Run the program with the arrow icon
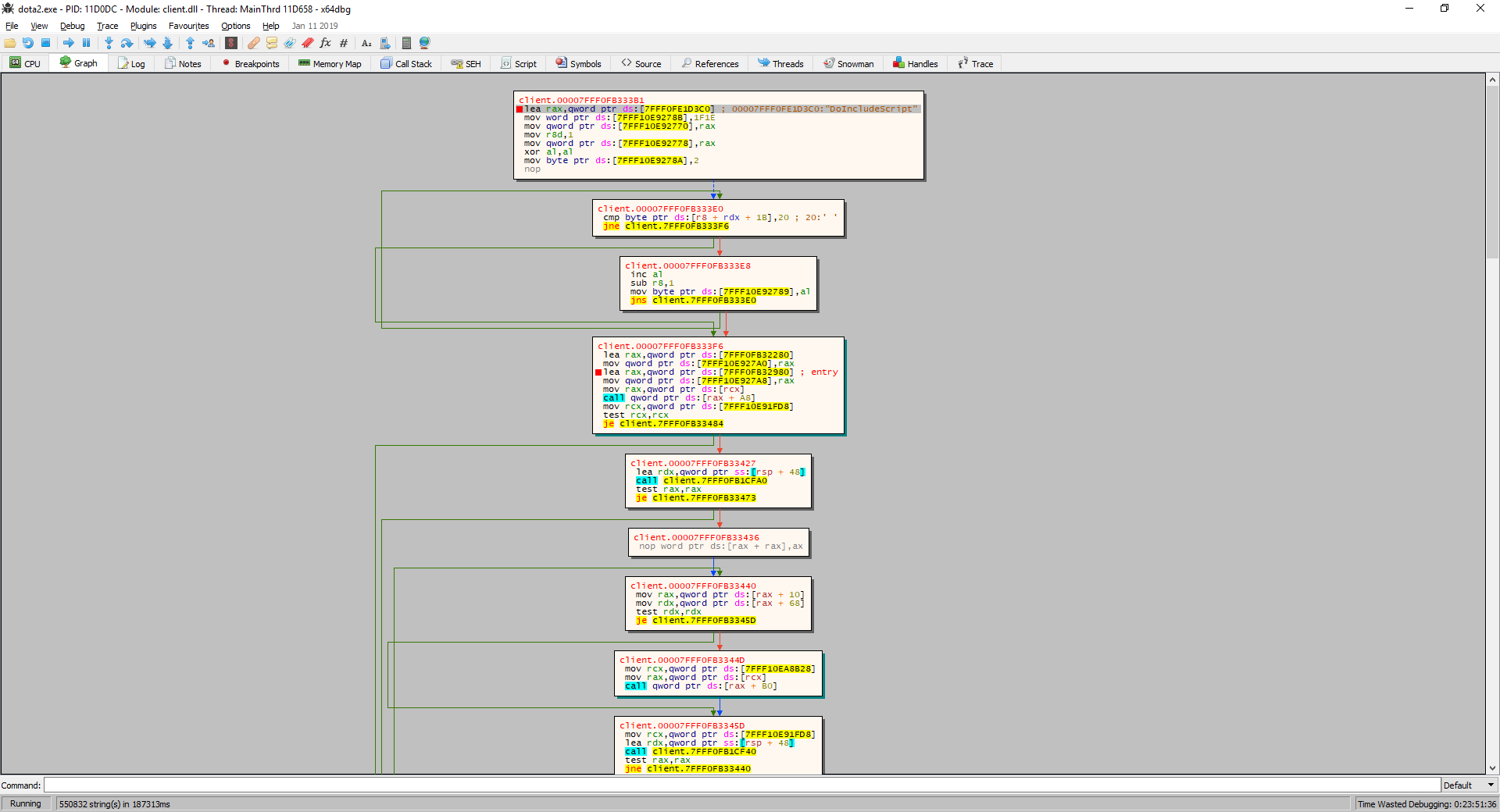 (69, 43)
